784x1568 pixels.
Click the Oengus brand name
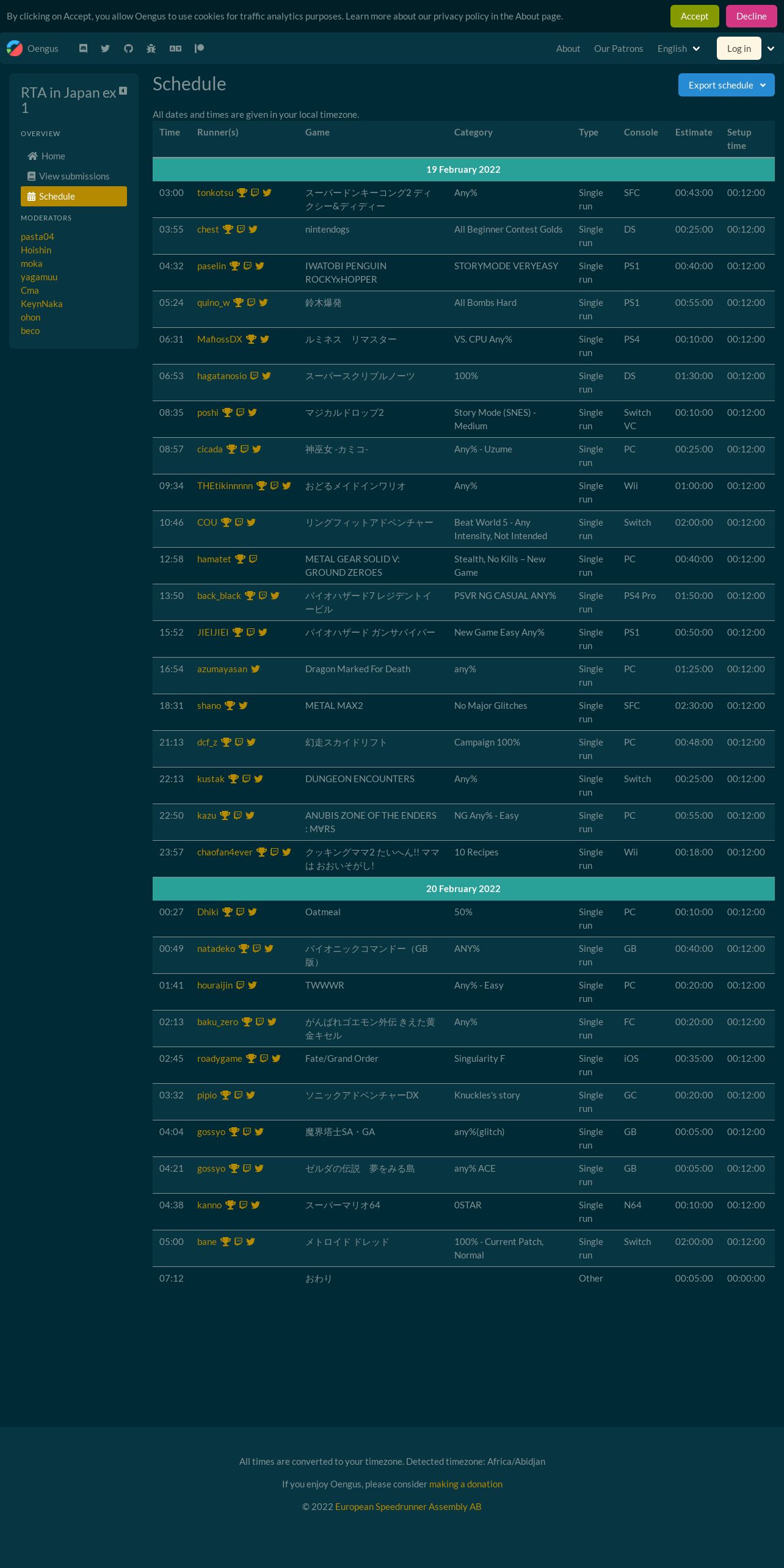coord(43,49)
